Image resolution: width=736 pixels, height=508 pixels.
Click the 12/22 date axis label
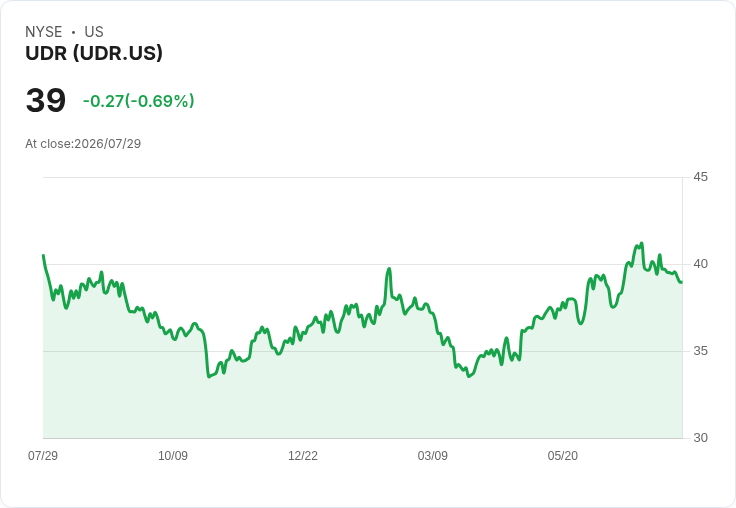[x=303, y=455]
